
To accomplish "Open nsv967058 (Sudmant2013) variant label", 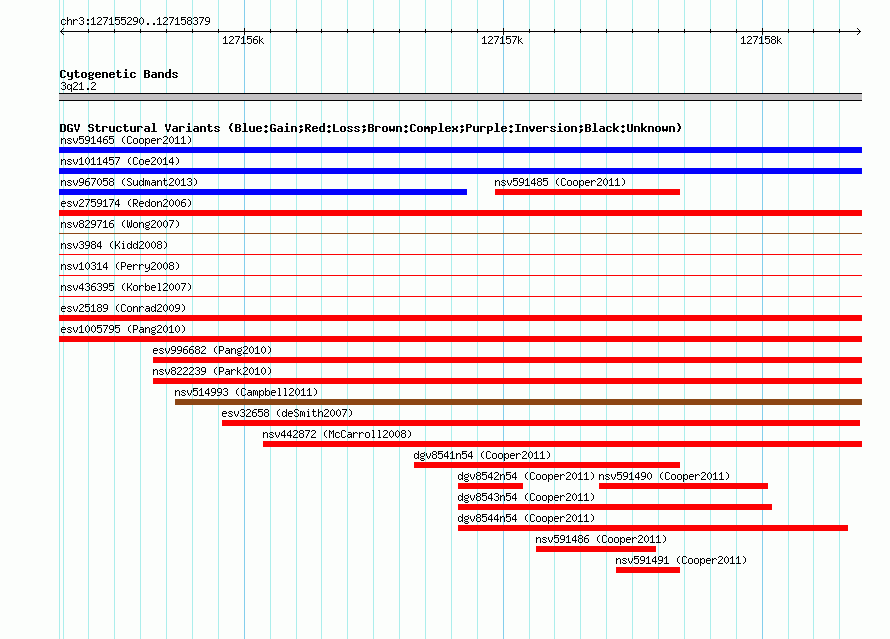I will point(129,182).
